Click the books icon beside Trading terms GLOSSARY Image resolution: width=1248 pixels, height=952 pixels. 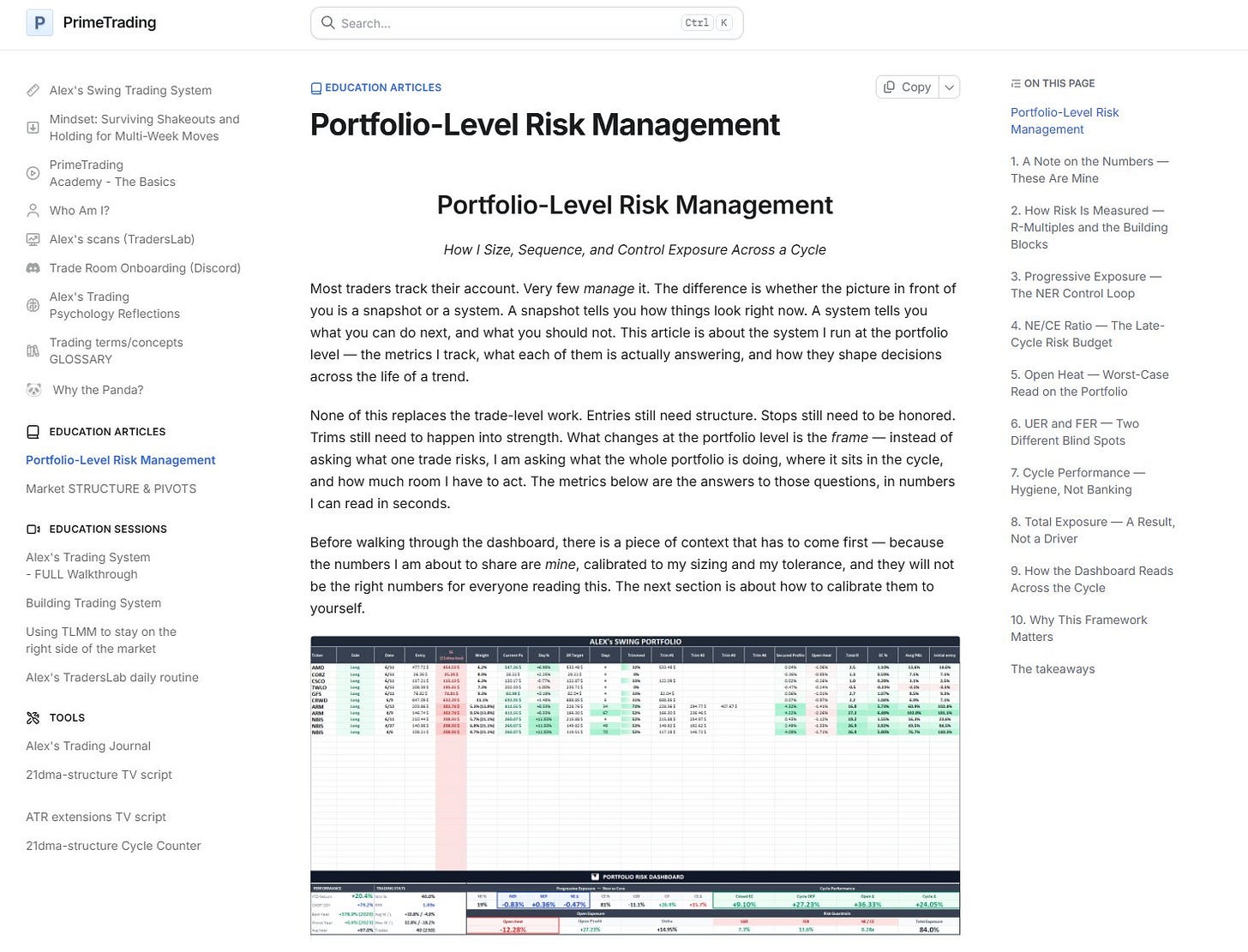tap(33, 350)
